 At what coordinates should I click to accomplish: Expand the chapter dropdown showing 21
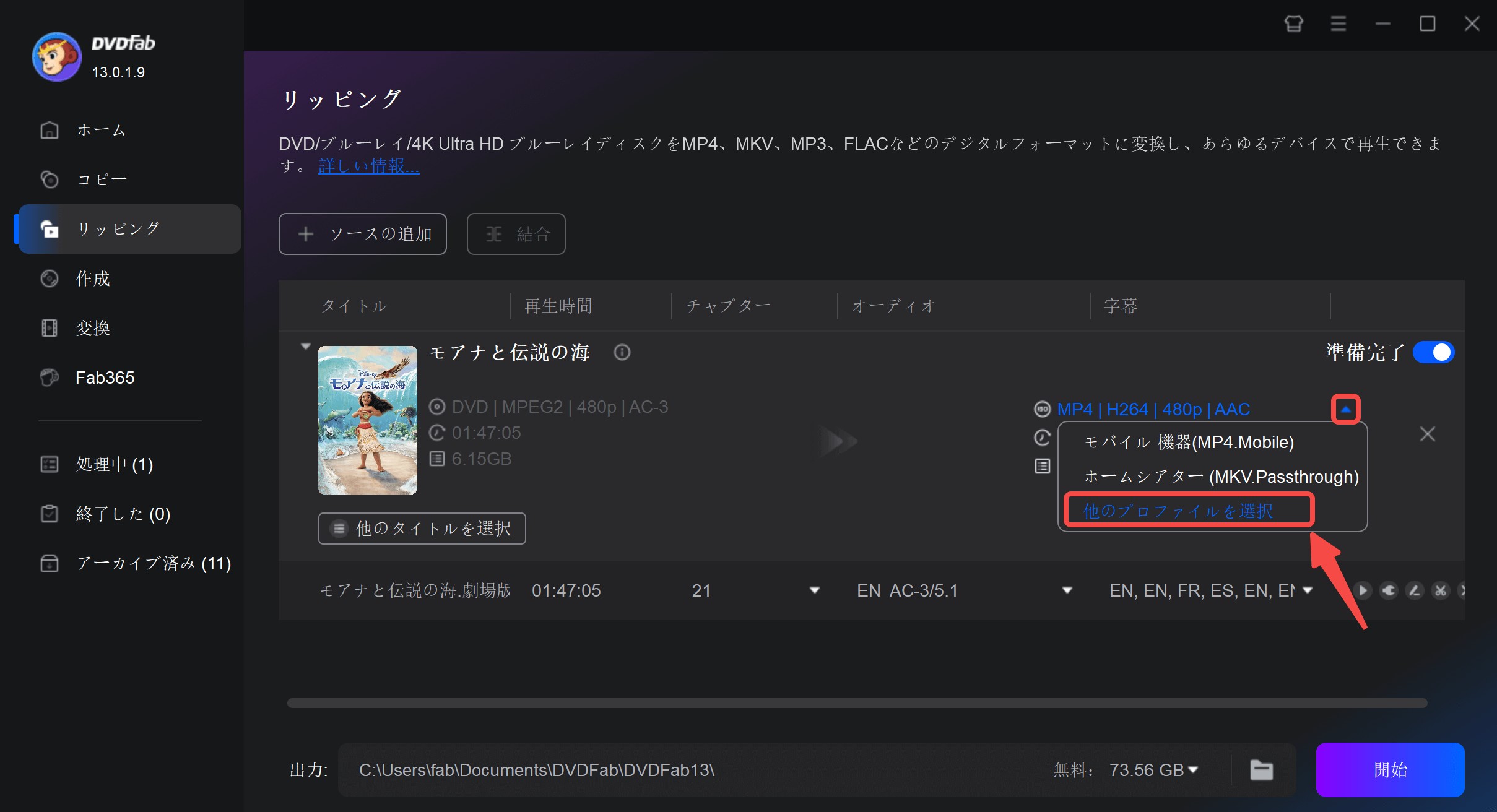point(815,590)
